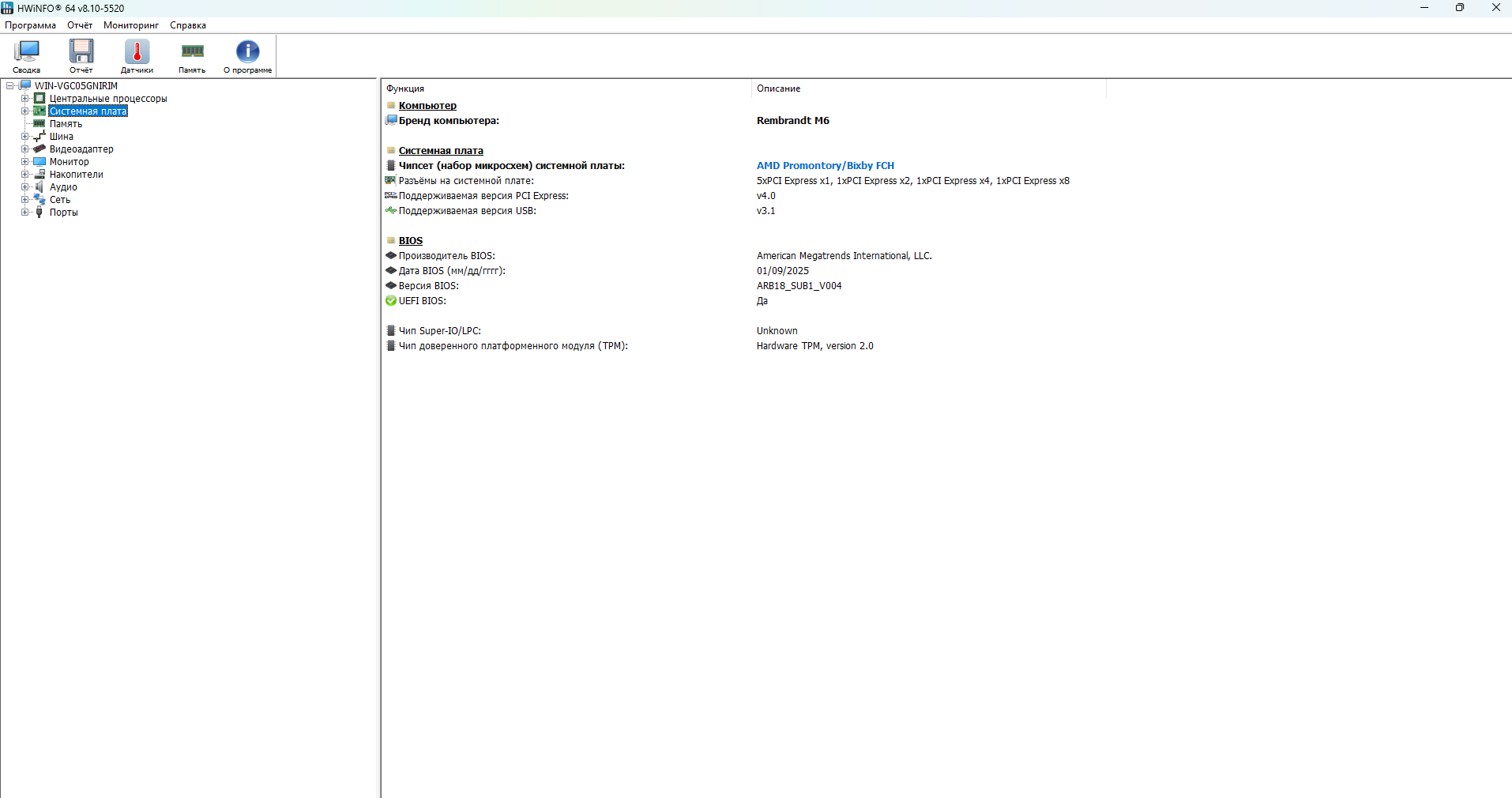This screenshot has width=1512, height=798.
Task: Expand the Системная плата node
Action: [x=25, y=111]
